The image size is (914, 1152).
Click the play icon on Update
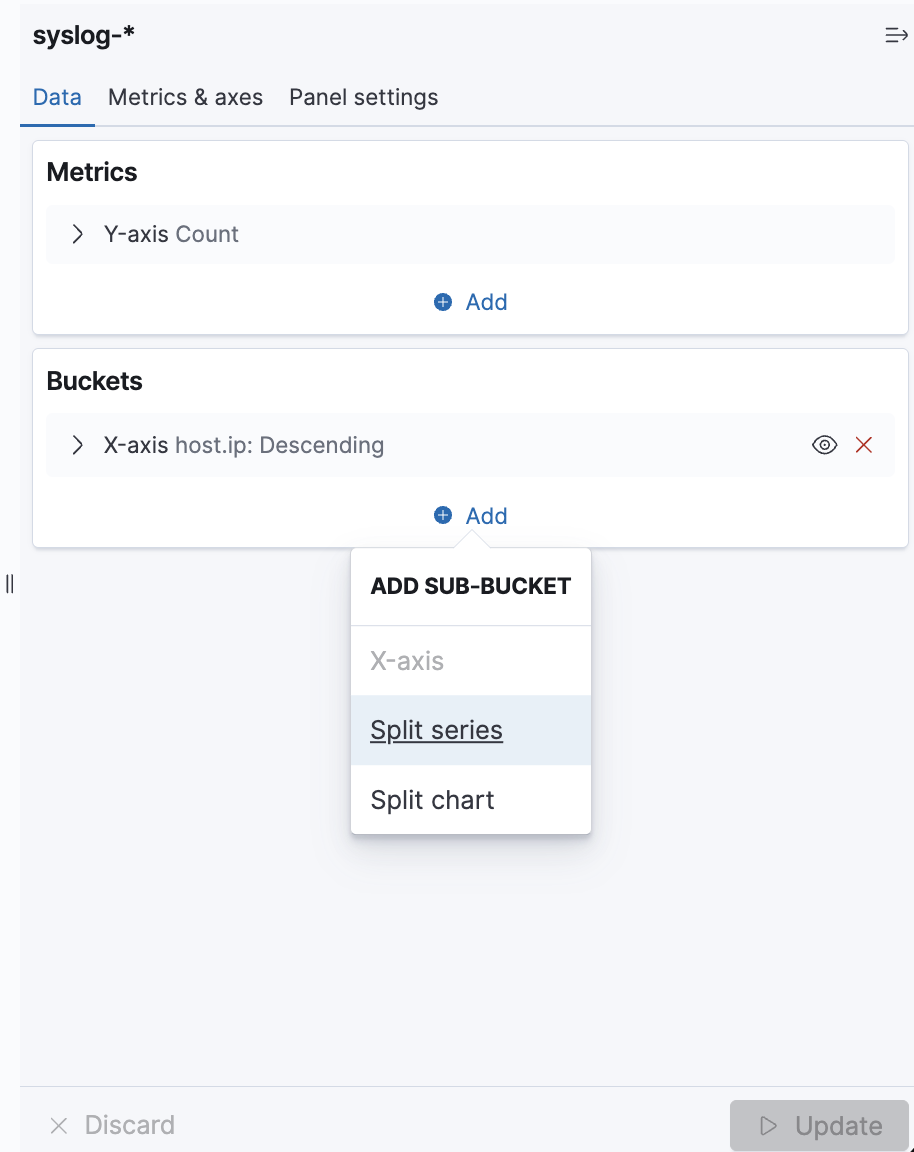[x=769, y=1126]
